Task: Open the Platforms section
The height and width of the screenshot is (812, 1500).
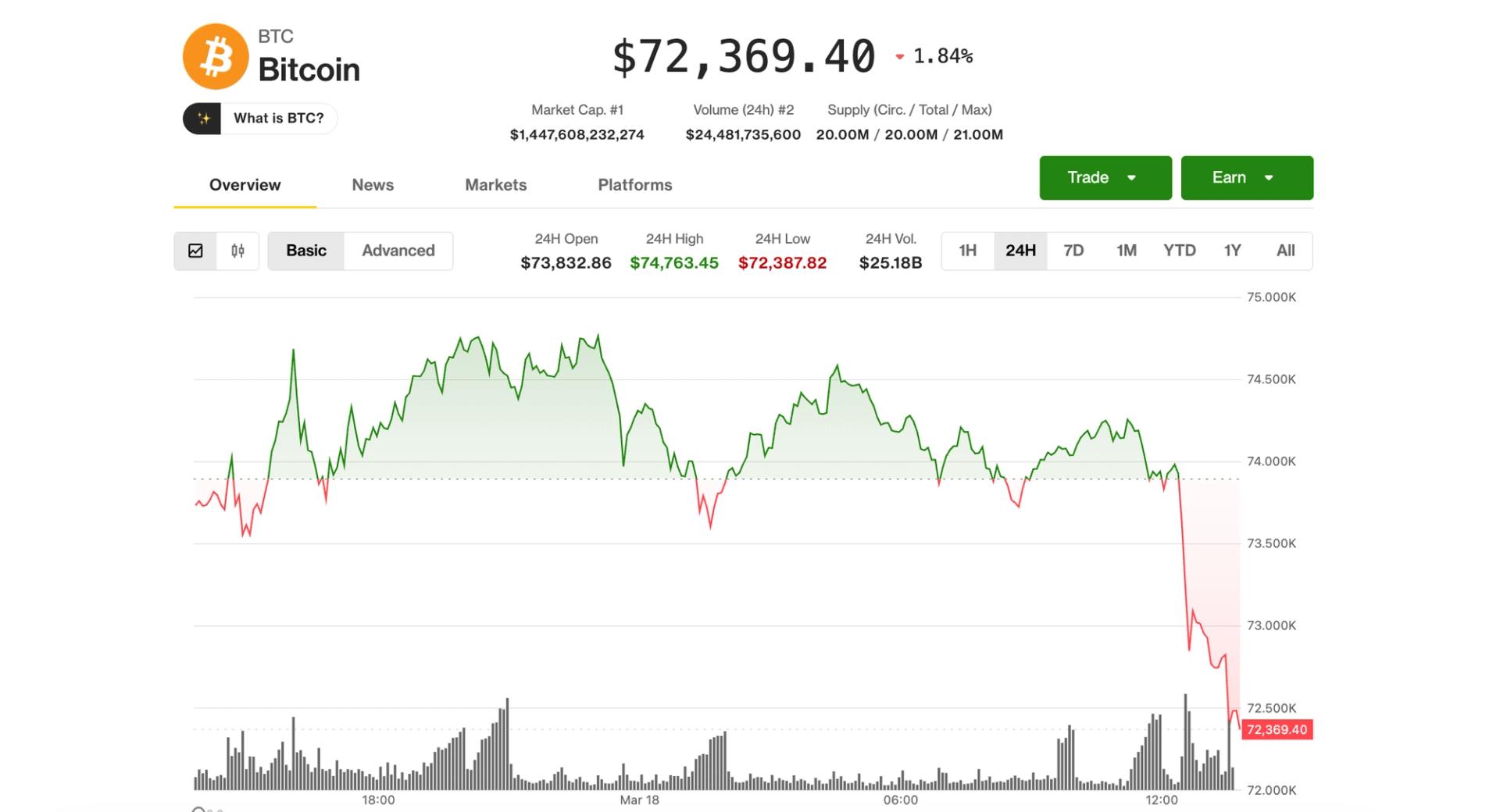Action: pos(634,185)
